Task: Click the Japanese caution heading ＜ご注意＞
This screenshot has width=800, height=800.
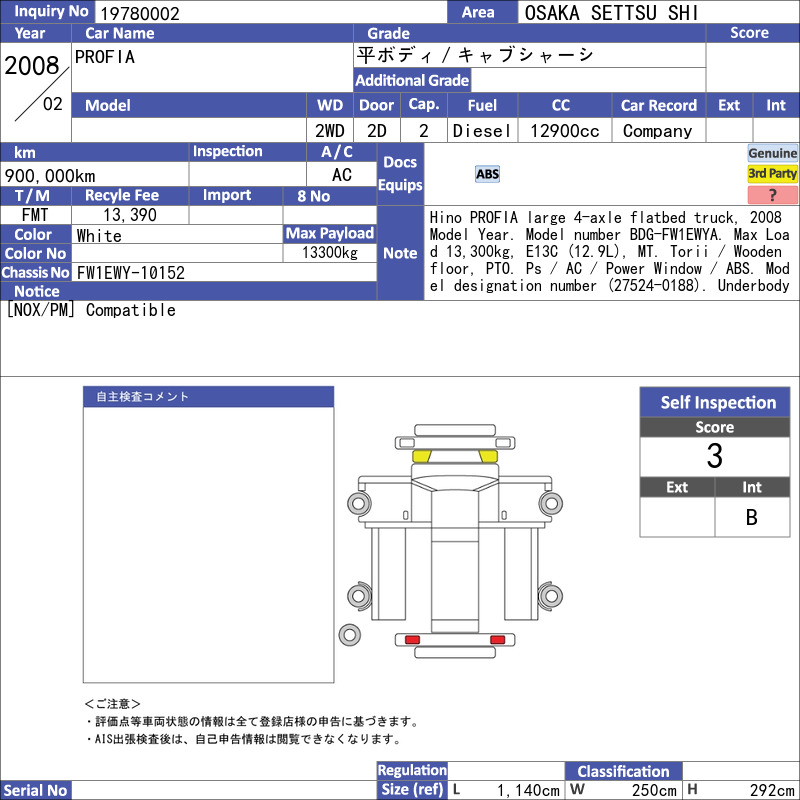Action: click(x=112, y=704)
